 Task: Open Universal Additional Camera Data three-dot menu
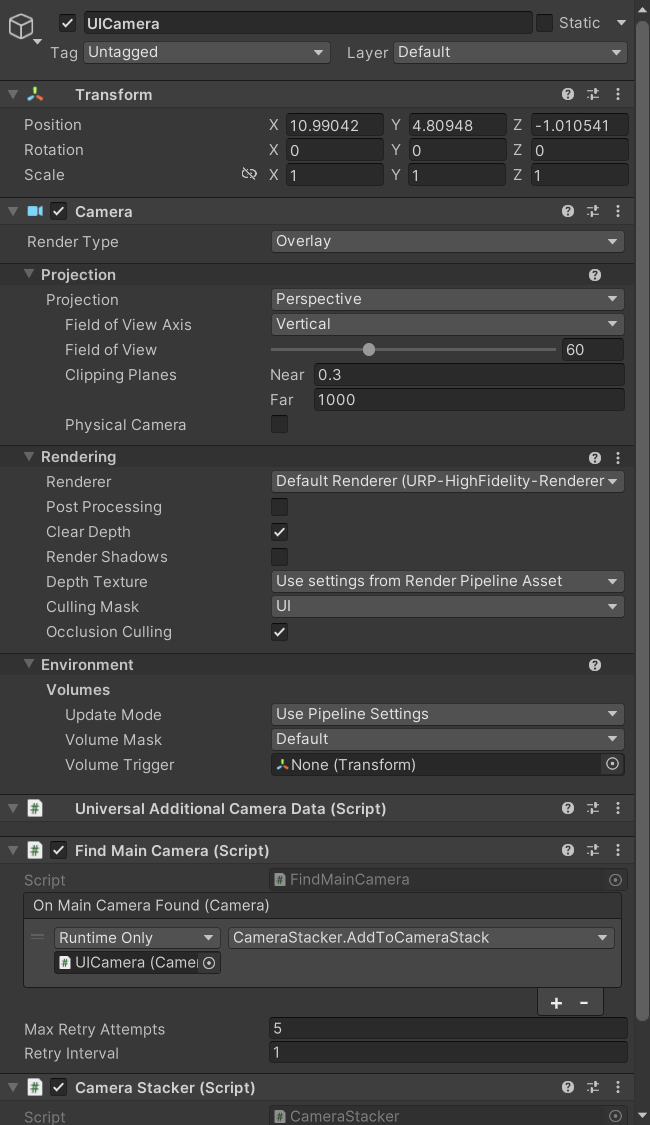click(618, 808)
